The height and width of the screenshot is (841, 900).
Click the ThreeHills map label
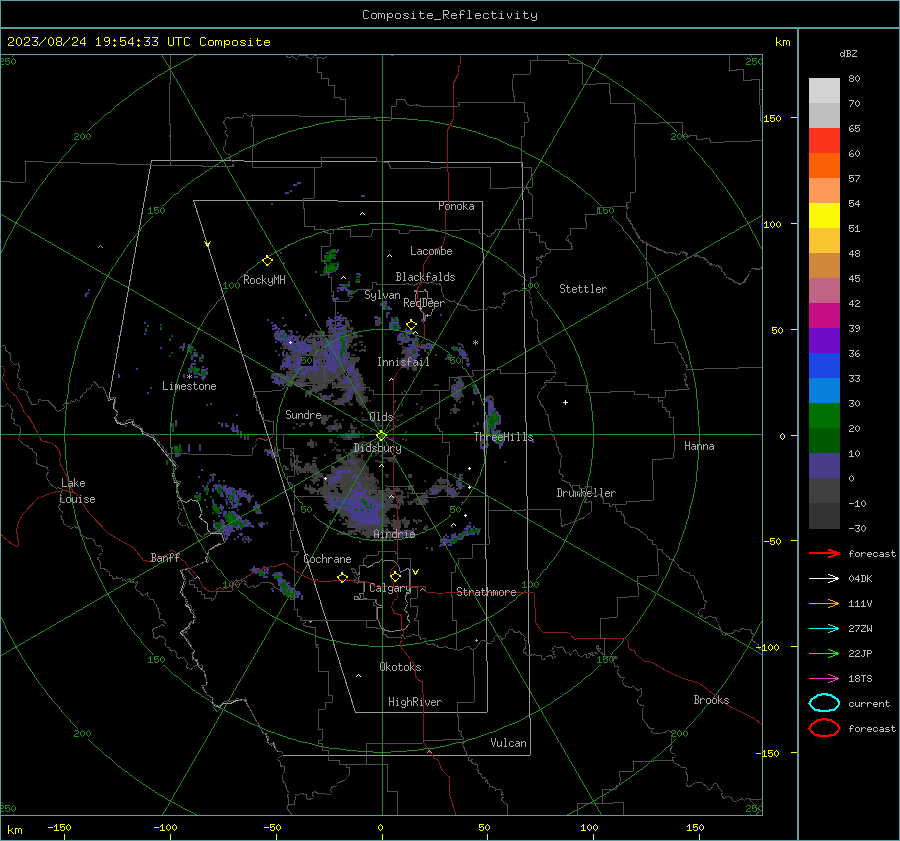point(503,437)
